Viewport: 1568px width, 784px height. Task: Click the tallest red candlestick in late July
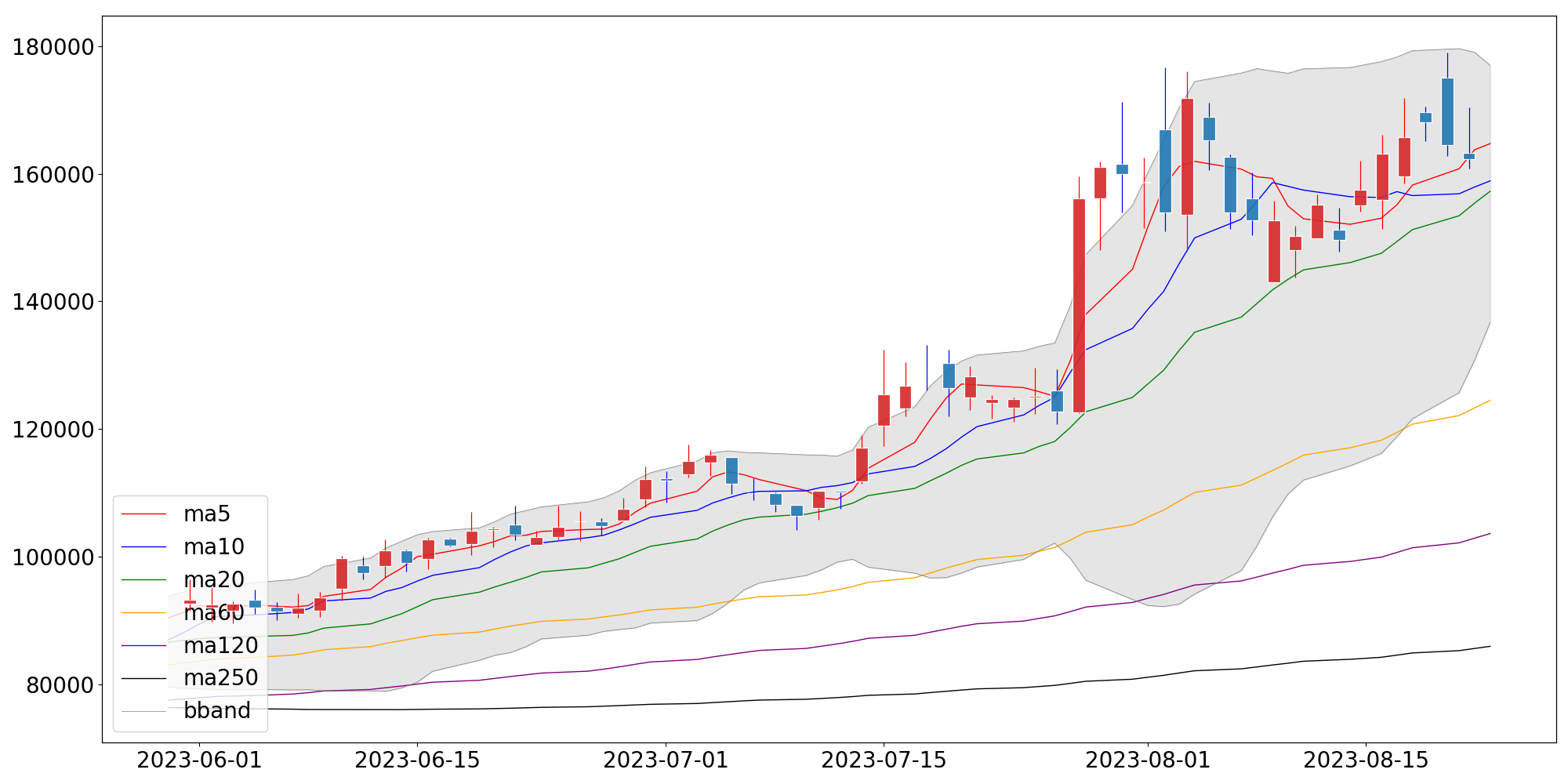1079,306
